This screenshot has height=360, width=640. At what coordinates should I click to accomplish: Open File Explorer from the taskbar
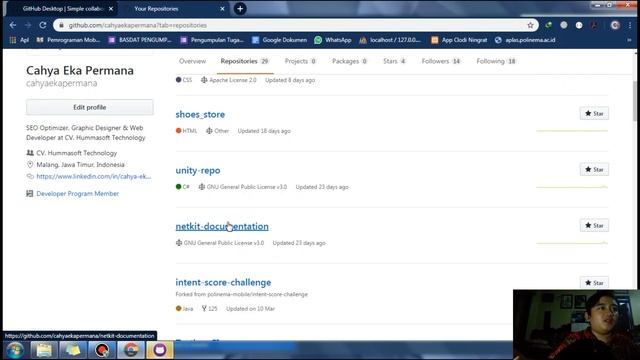click(44, 350)
